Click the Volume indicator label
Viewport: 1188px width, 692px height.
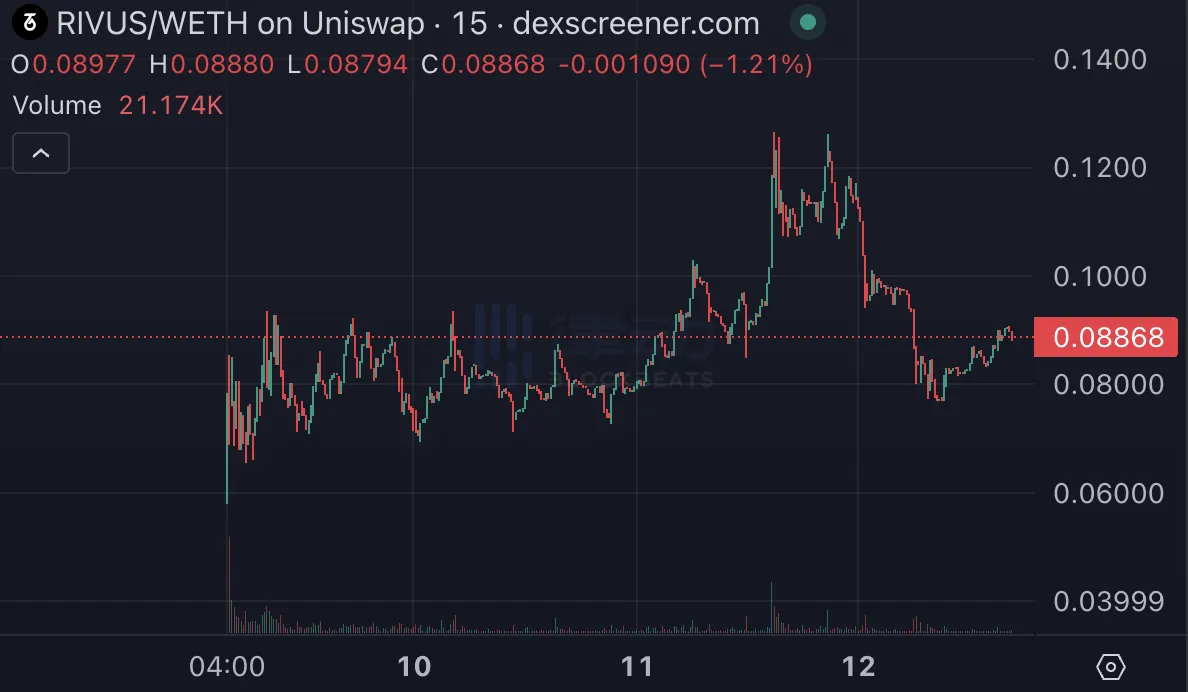tap(57, 106)
